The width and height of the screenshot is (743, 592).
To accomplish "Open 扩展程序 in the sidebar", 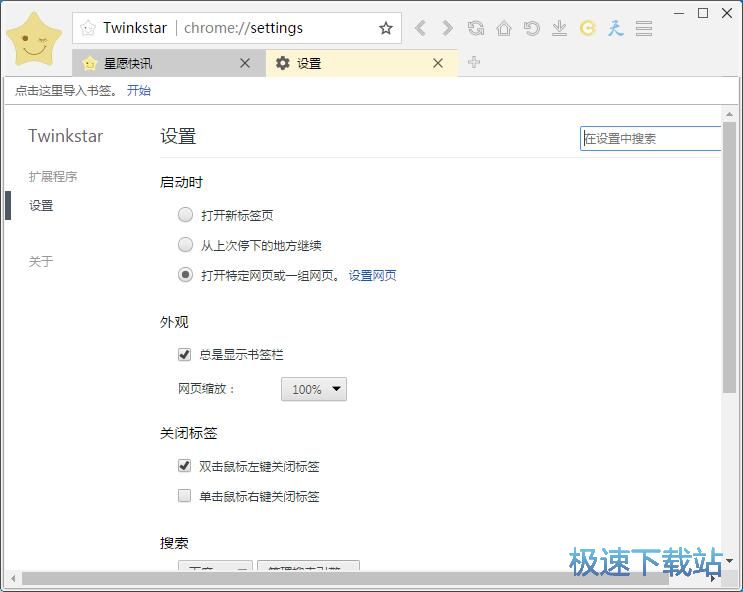I will pyautogui.click(x=53, y=177).
